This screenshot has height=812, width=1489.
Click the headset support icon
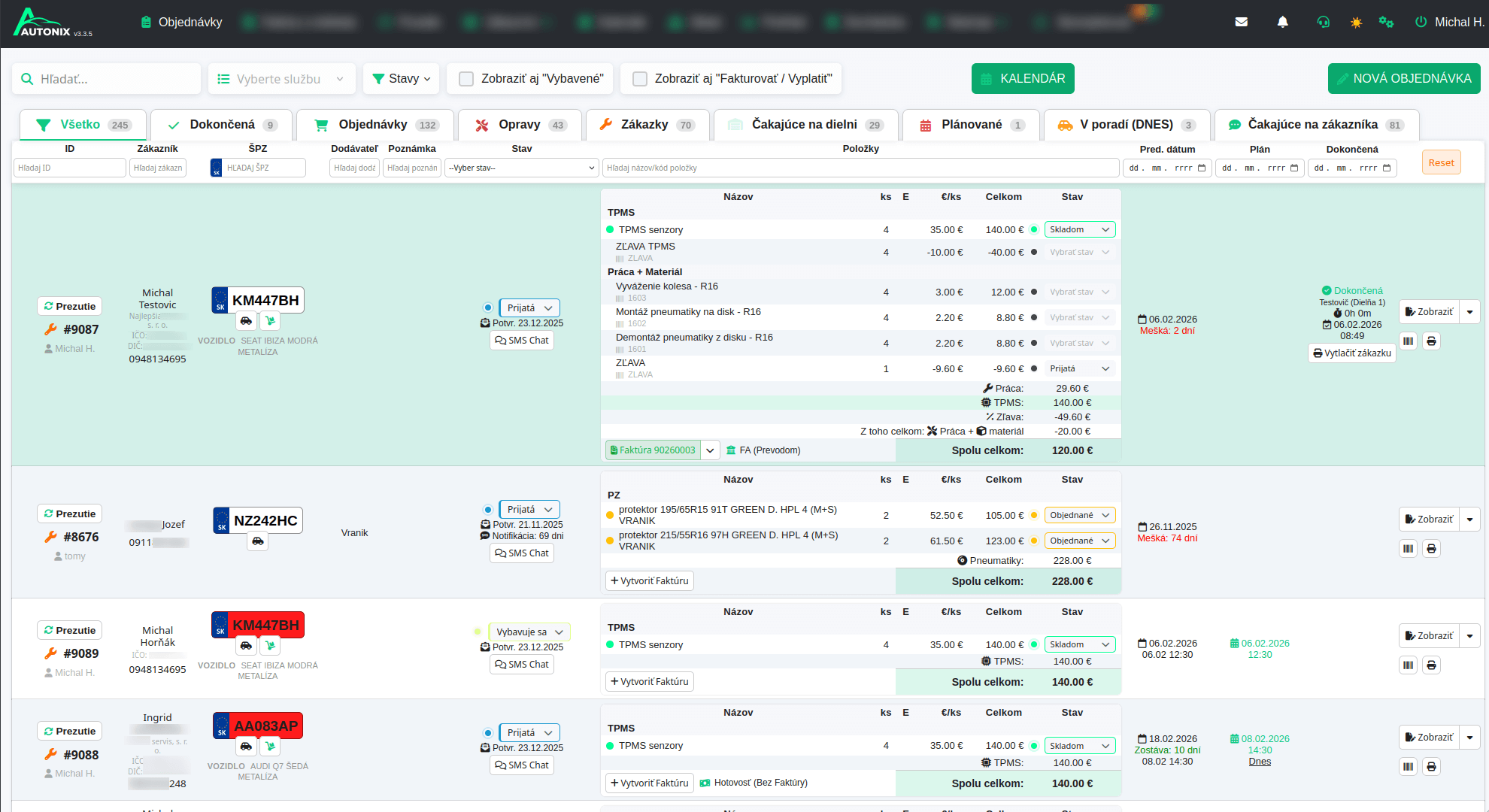click(x=1324, y=22)
